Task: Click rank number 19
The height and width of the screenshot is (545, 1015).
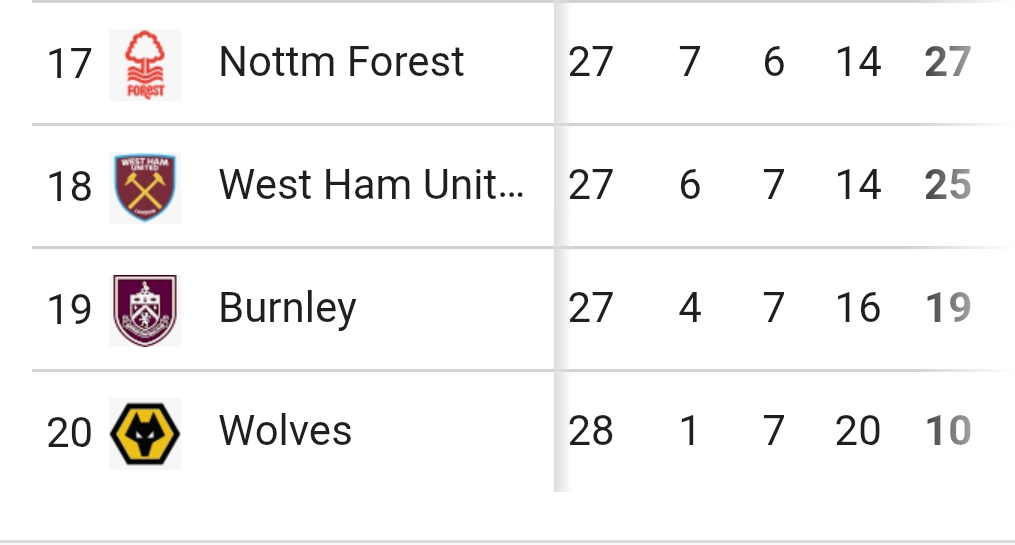Action: click(69, 310)
